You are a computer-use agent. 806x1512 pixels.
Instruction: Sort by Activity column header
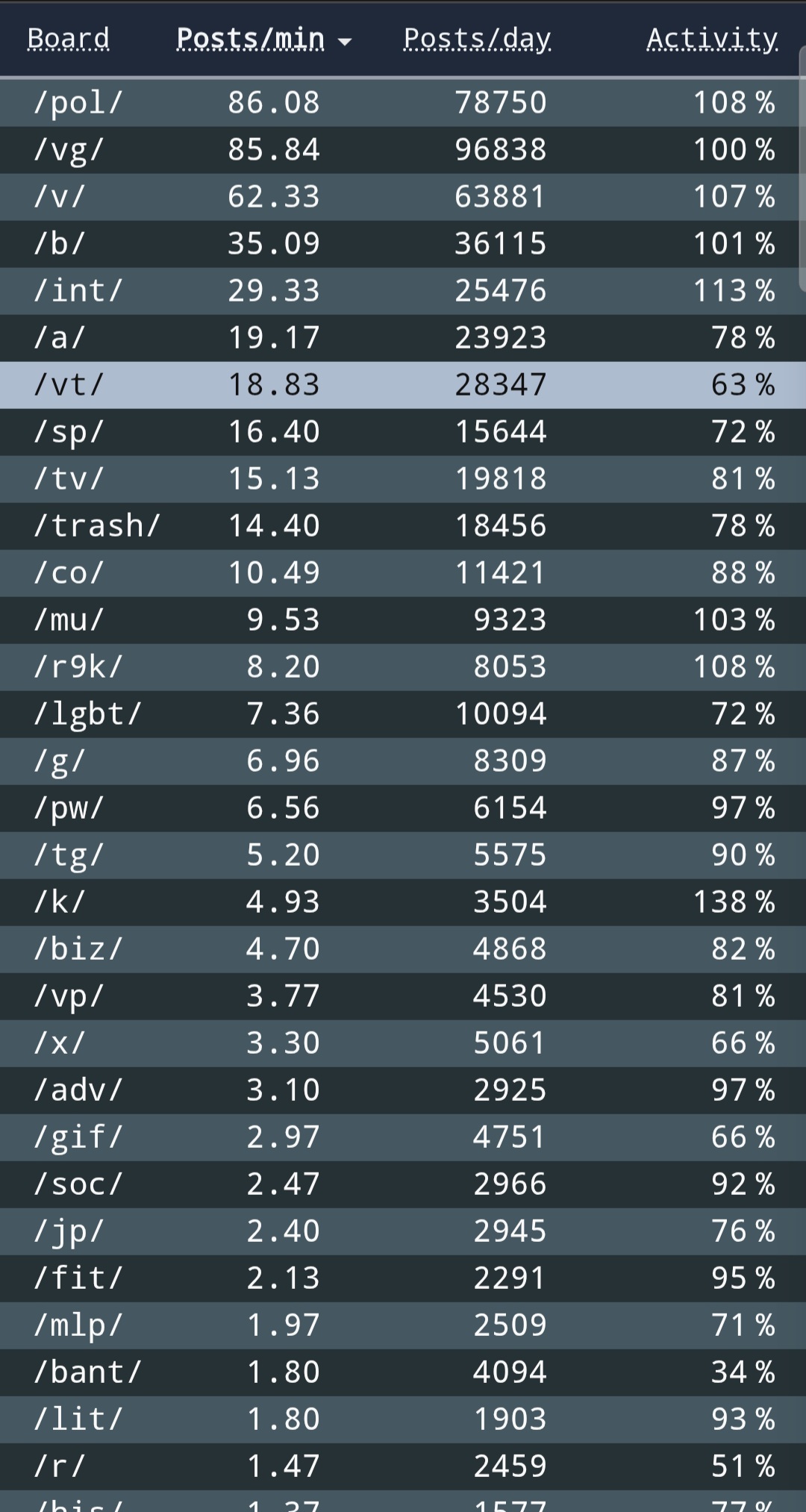click(x=713, y=38)
